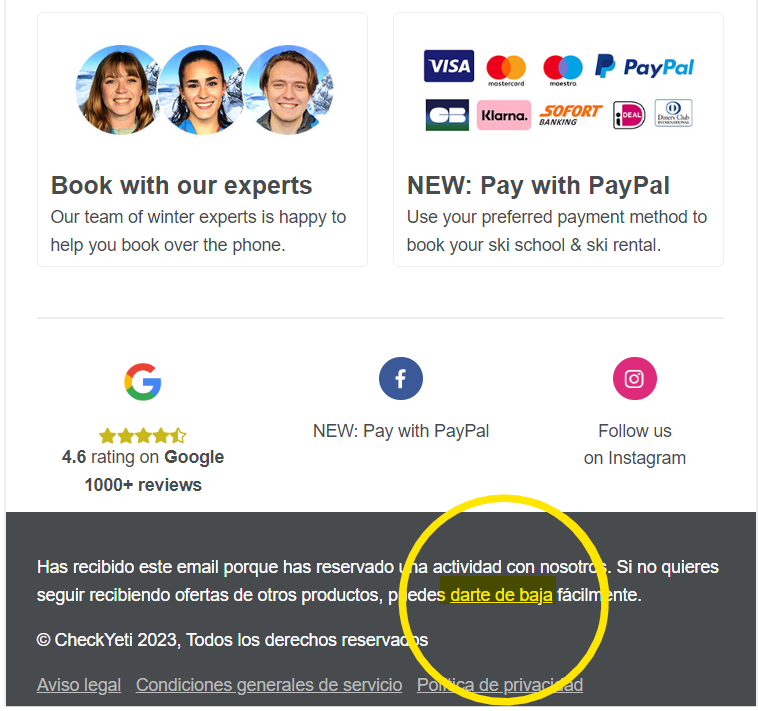Click the Maestro logo
758x711 pixels.
563,70
